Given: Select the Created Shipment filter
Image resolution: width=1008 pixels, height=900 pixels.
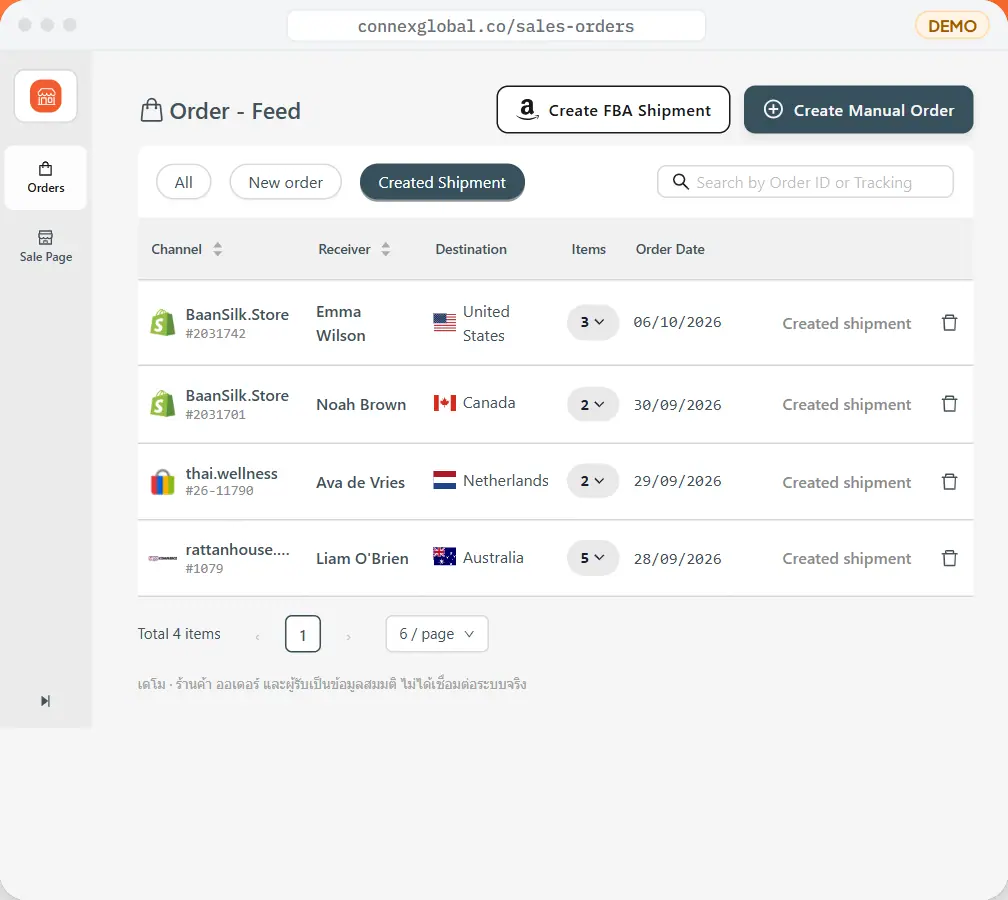Looking at the screenshot, I should pos(442,183).
